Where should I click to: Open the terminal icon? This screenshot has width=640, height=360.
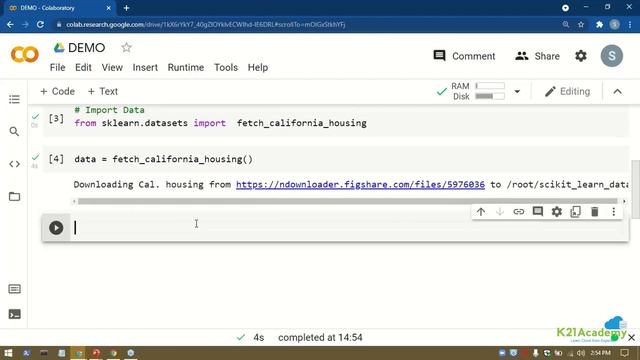(x=14, y=314)
